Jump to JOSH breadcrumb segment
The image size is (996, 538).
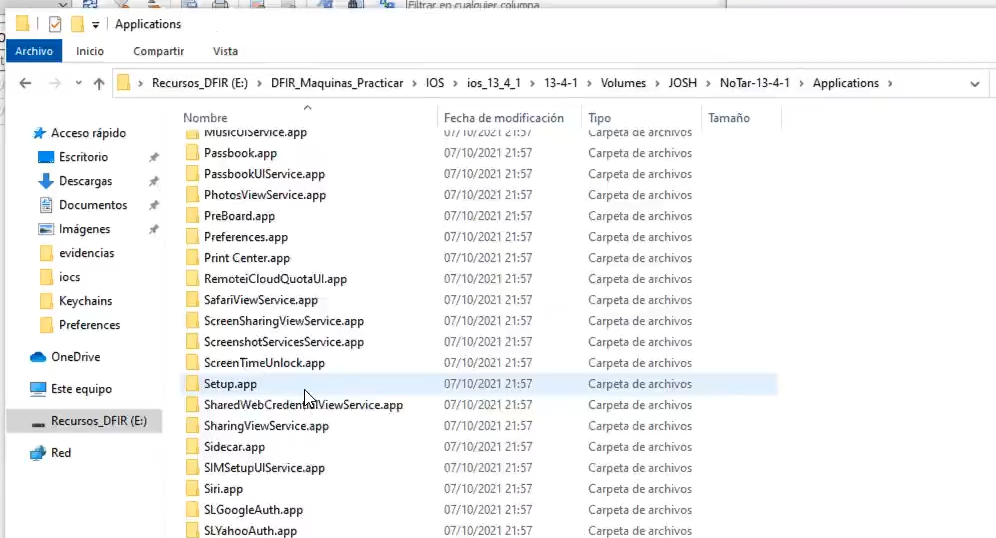pyautogui.click(x=682, y=83)
